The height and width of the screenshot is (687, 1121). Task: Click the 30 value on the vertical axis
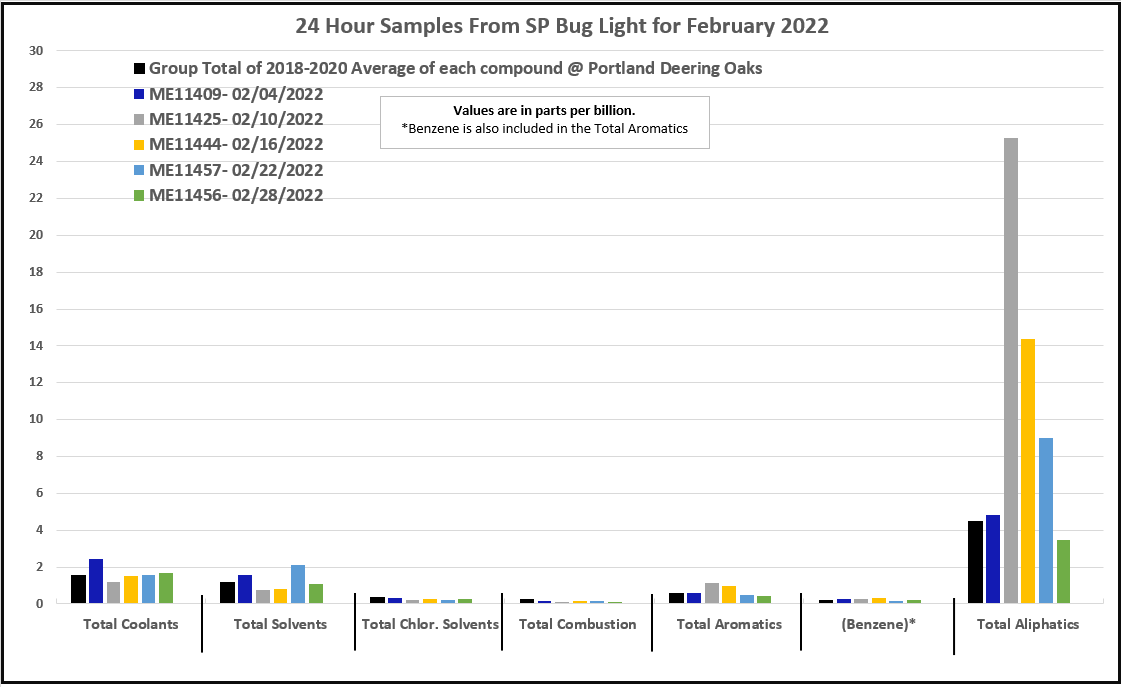[x=36, y=50]
